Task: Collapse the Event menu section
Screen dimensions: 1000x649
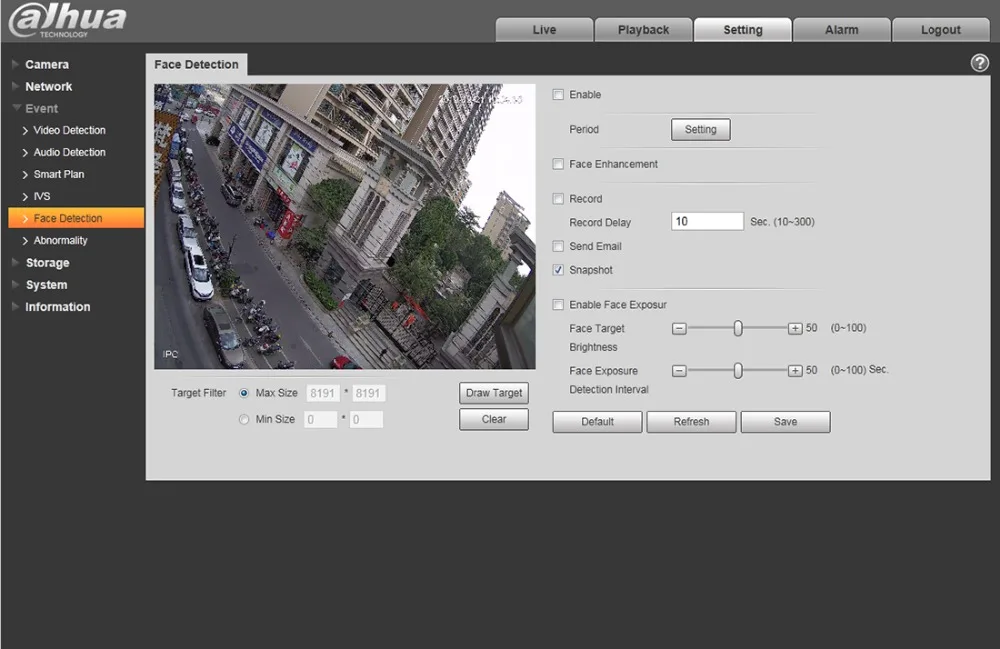Action: tap(41, 109)
